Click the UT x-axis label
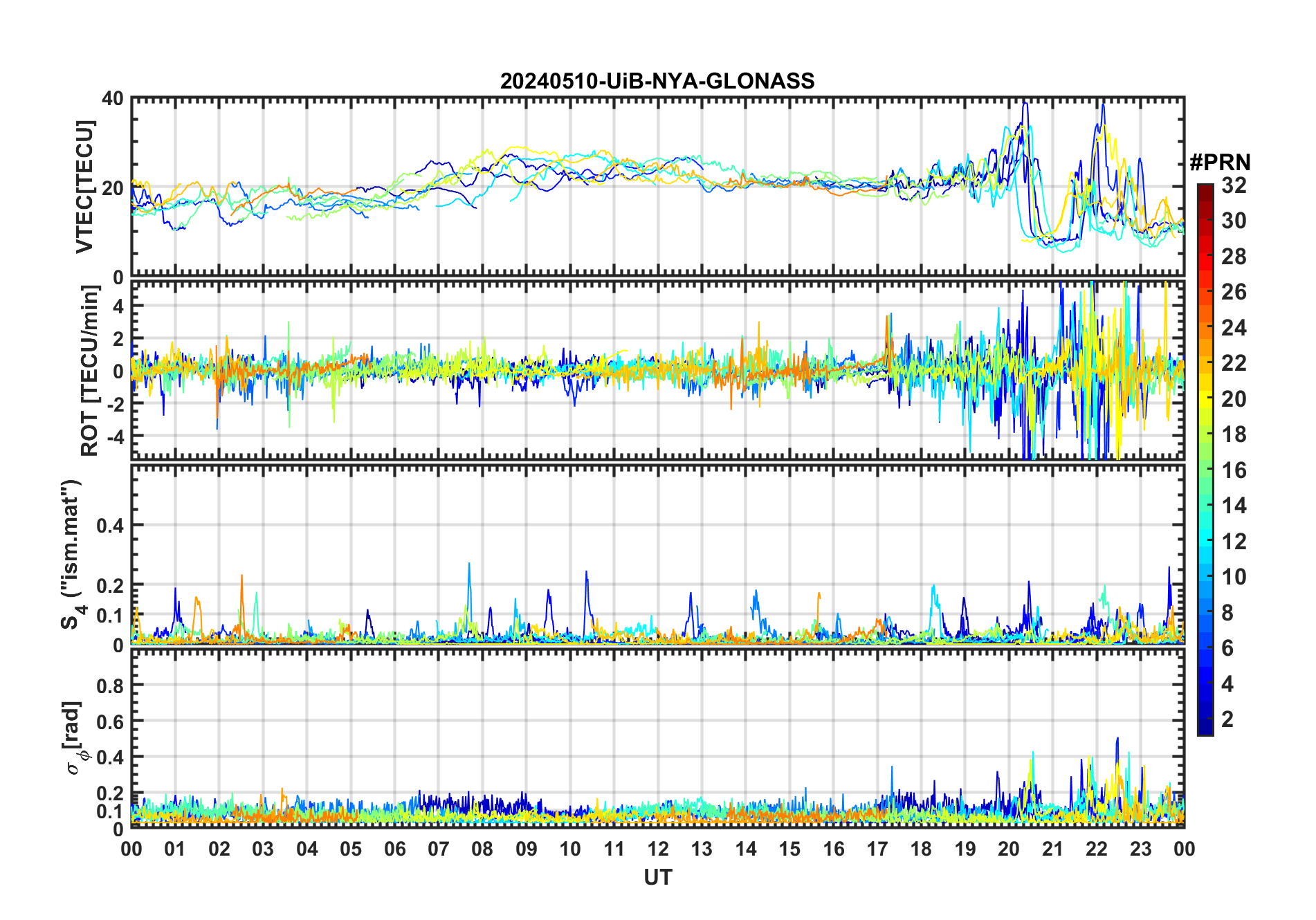The image size is (1316, 920). pyautogui.click(x=657, y=877)
